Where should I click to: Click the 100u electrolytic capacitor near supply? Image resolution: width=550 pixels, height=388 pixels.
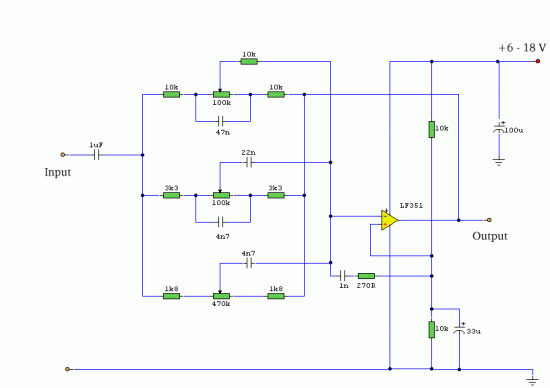click(499, 129)
